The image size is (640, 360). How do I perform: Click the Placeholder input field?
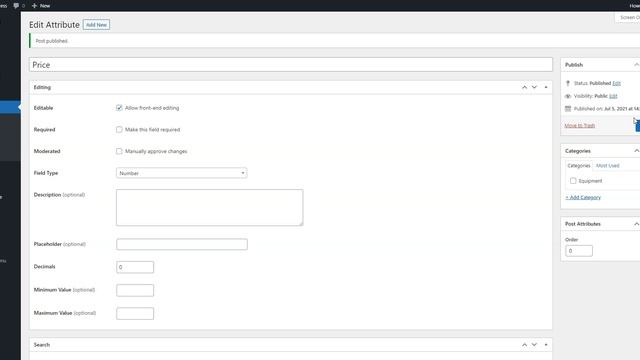(x=182, y=244)
